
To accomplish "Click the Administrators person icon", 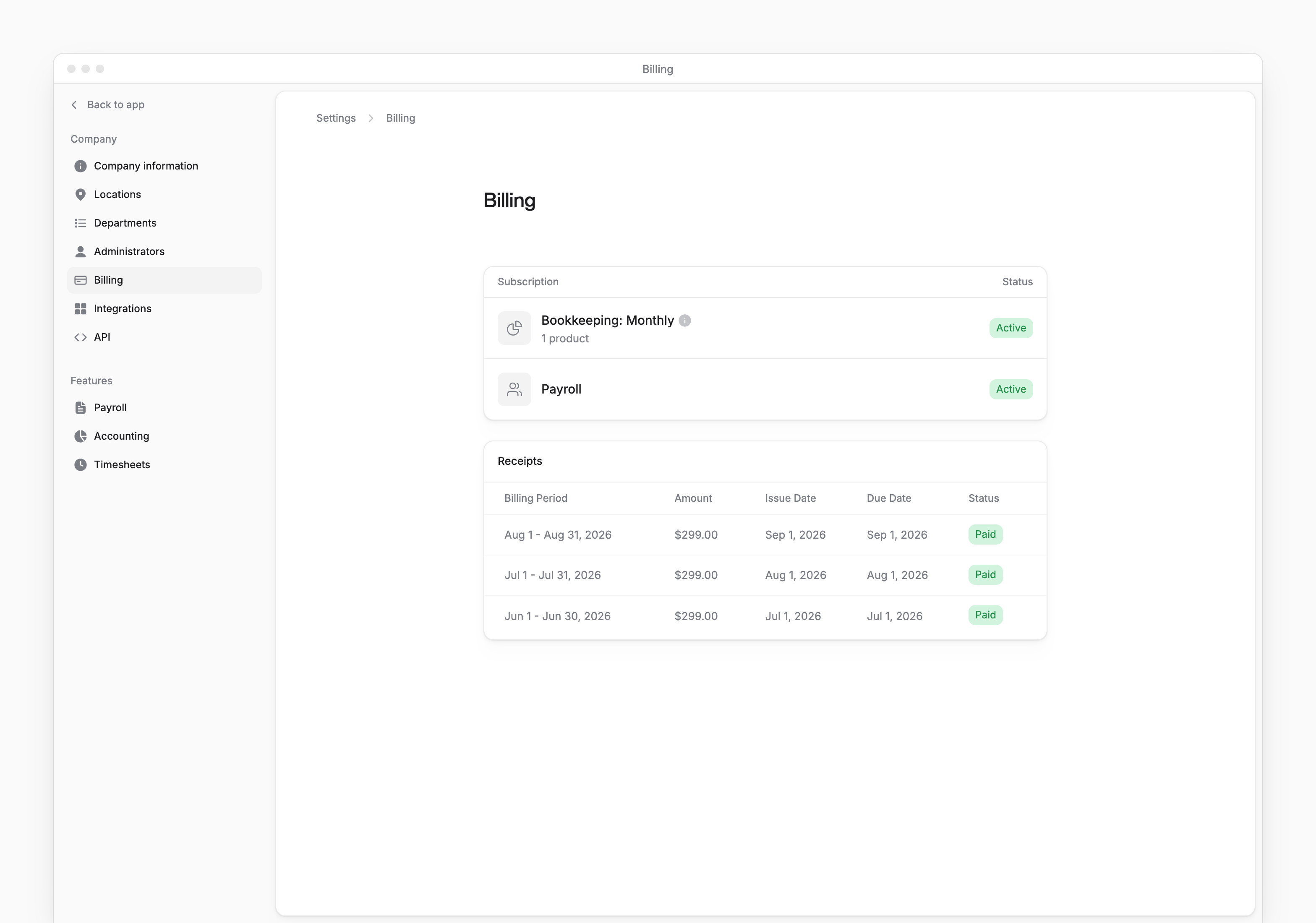I will [80, 252].
